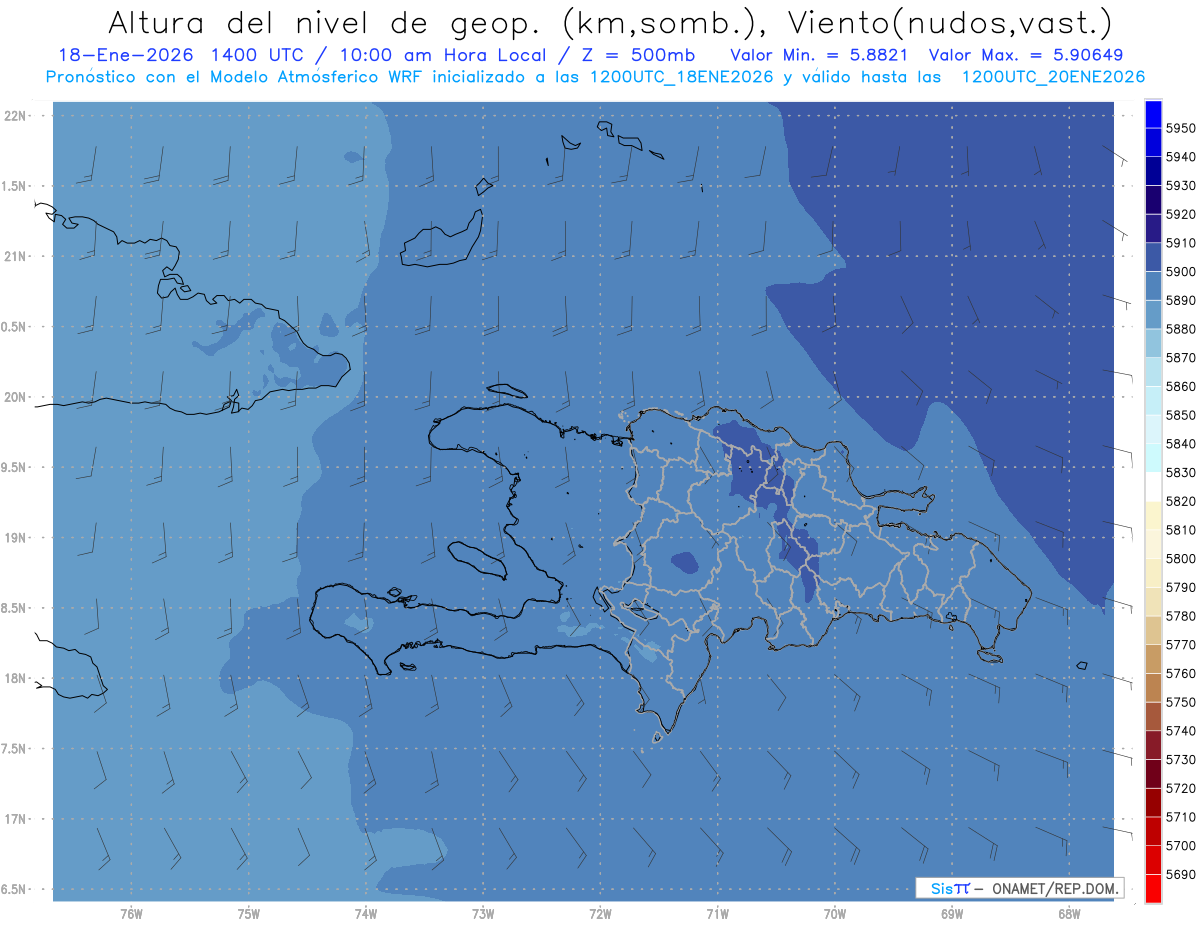Screen dimensions: 1200x927
Task: Click the '5720' legend label
Action: pyautogui.click(x=1180, y=788)
